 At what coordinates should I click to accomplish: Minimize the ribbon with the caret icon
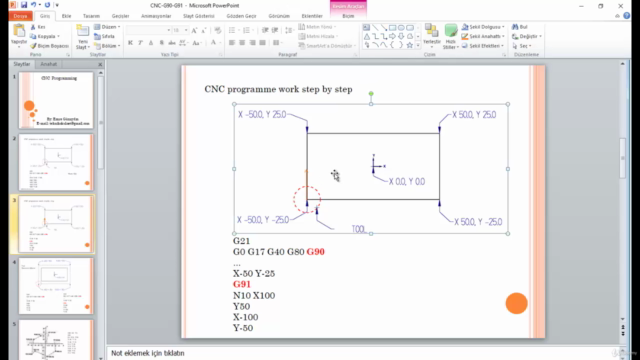point(617,16)
